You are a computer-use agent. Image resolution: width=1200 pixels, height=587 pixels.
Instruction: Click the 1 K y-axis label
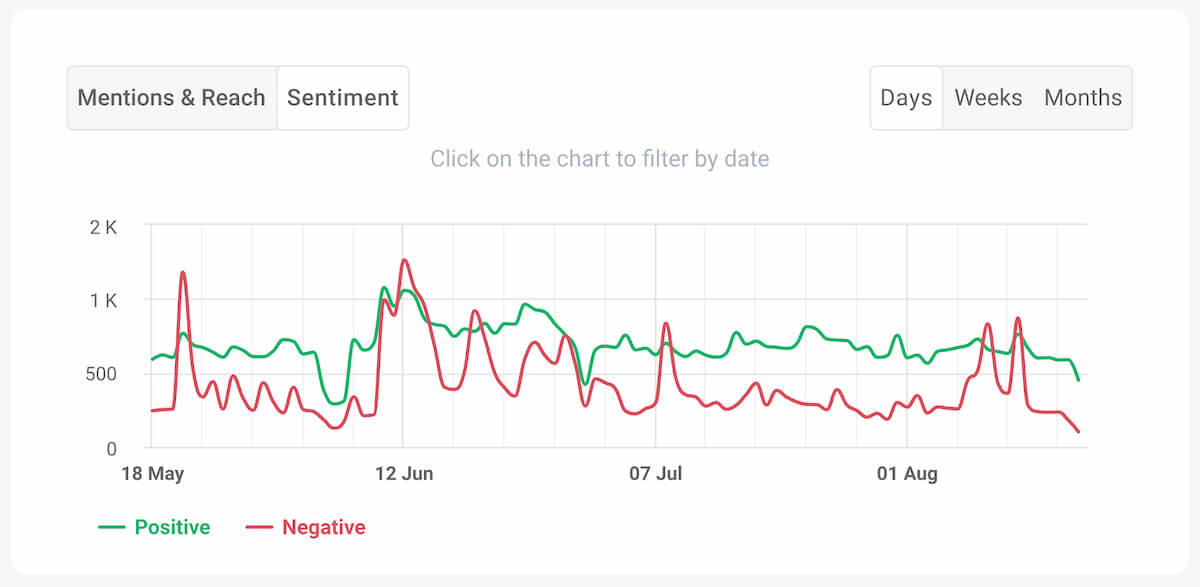point(103,300)
